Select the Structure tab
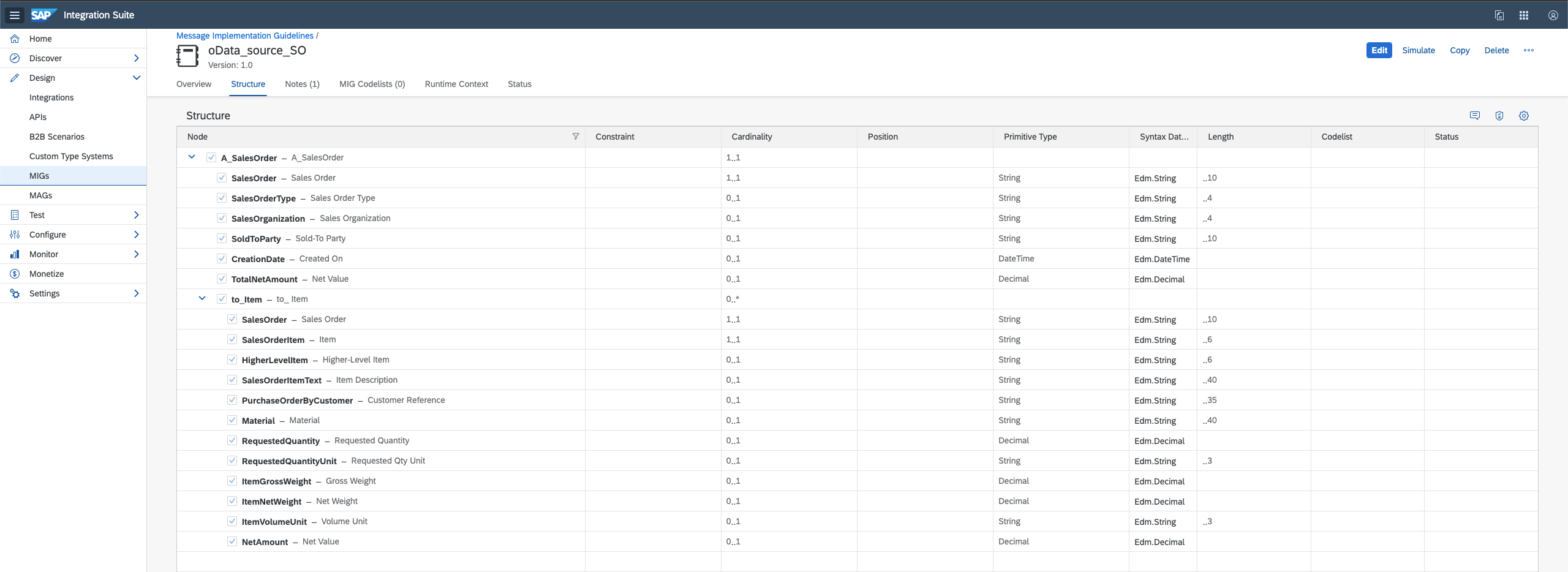Viewport: 1568px width, 572px height. (248, 84)
